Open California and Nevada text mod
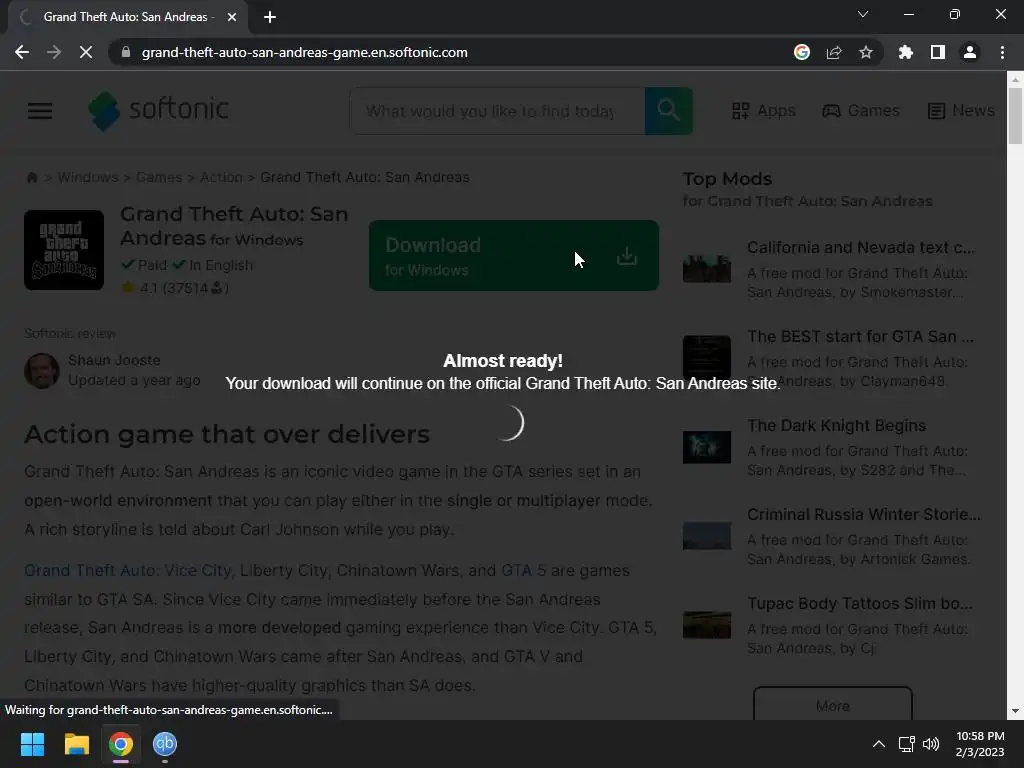Viewport: 1024px width, 768px height. point(861,248)
